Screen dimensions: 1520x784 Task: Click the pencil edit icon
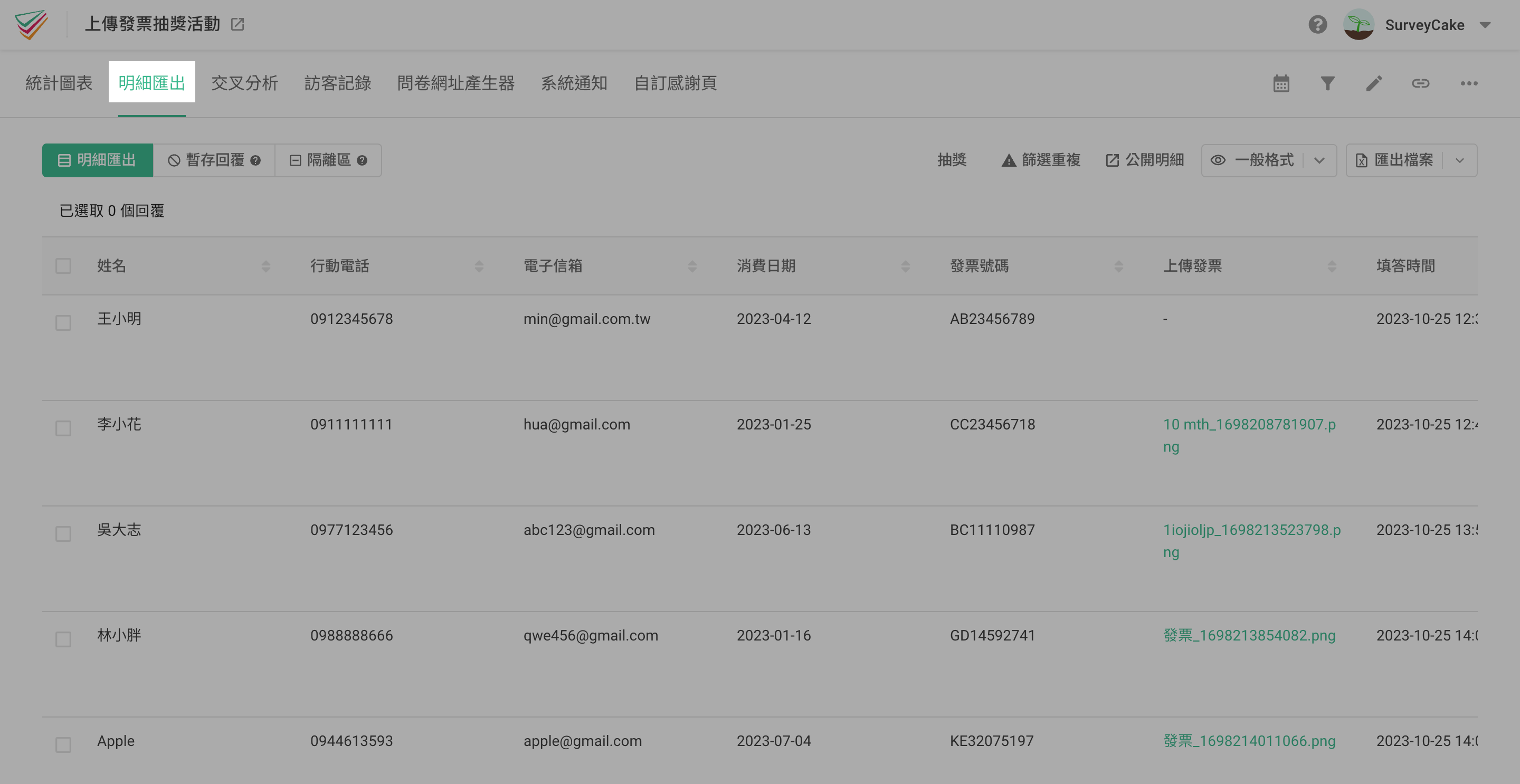[1374, 83]
